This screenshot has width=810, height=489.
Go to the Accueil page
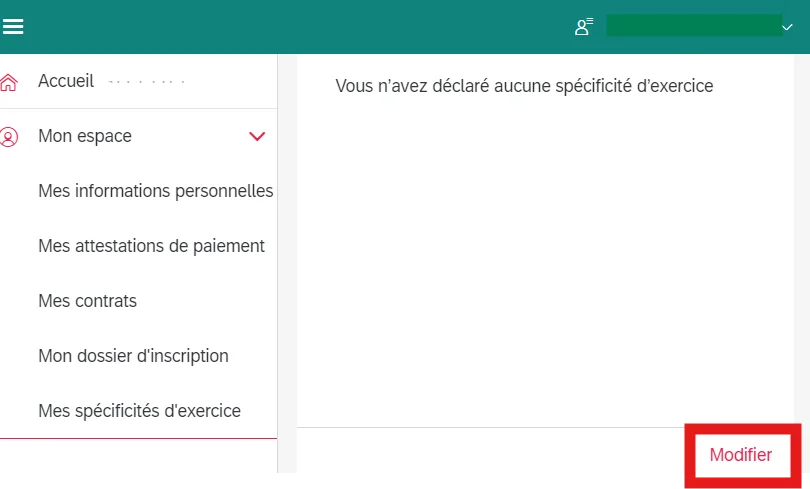coord(66,81)
